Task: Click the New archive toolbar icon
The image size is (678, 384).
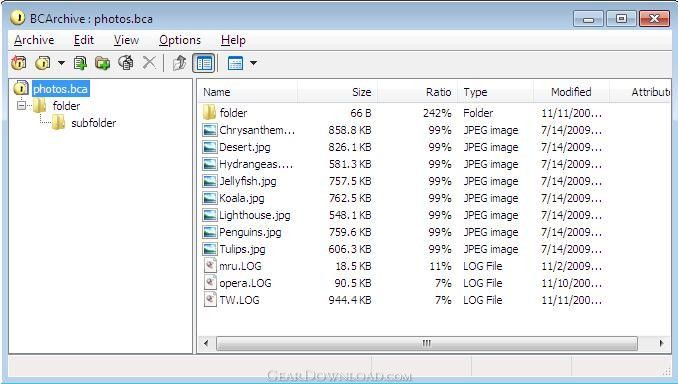Action: point(19,63)
